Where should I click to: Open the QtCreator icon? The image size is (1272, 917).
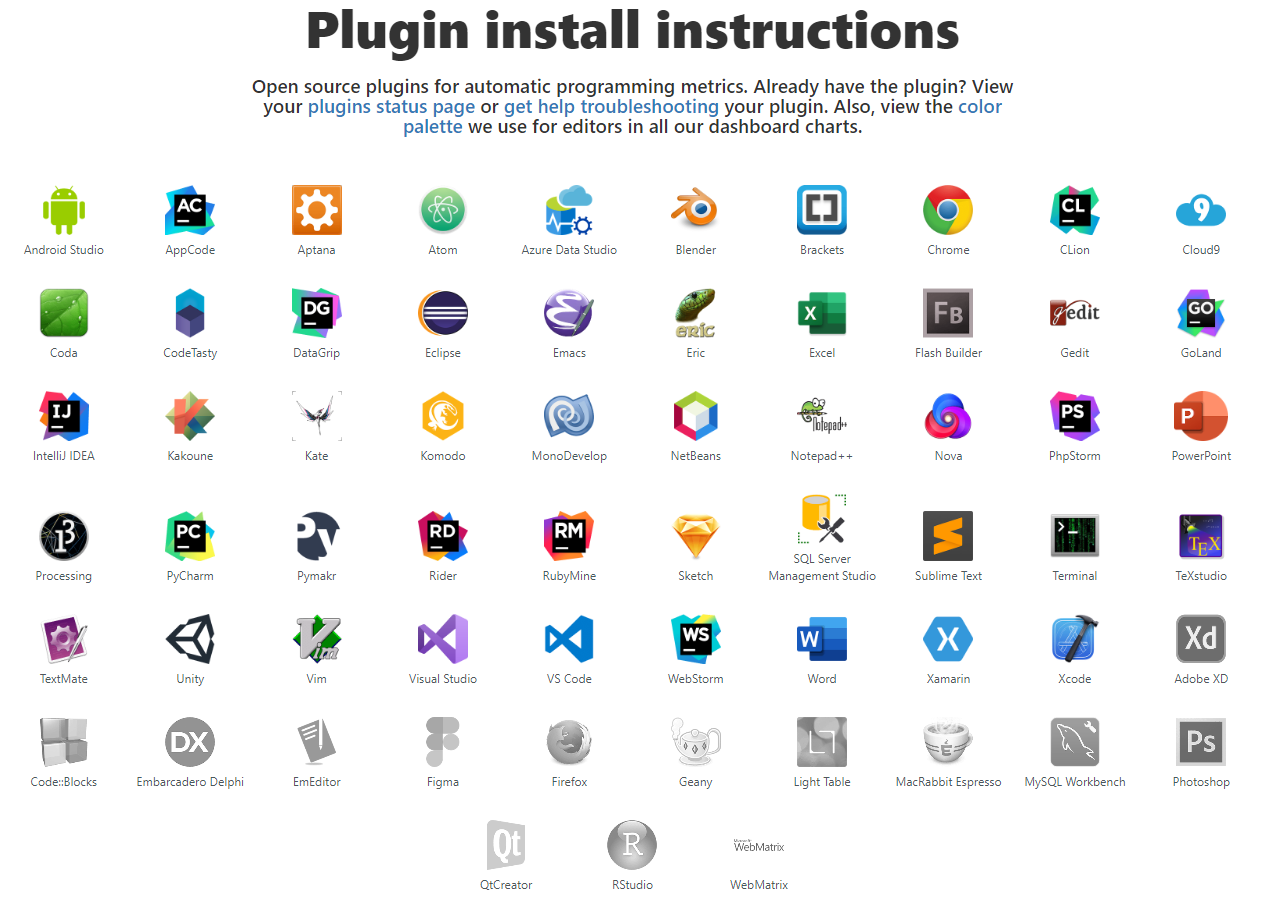506,845
